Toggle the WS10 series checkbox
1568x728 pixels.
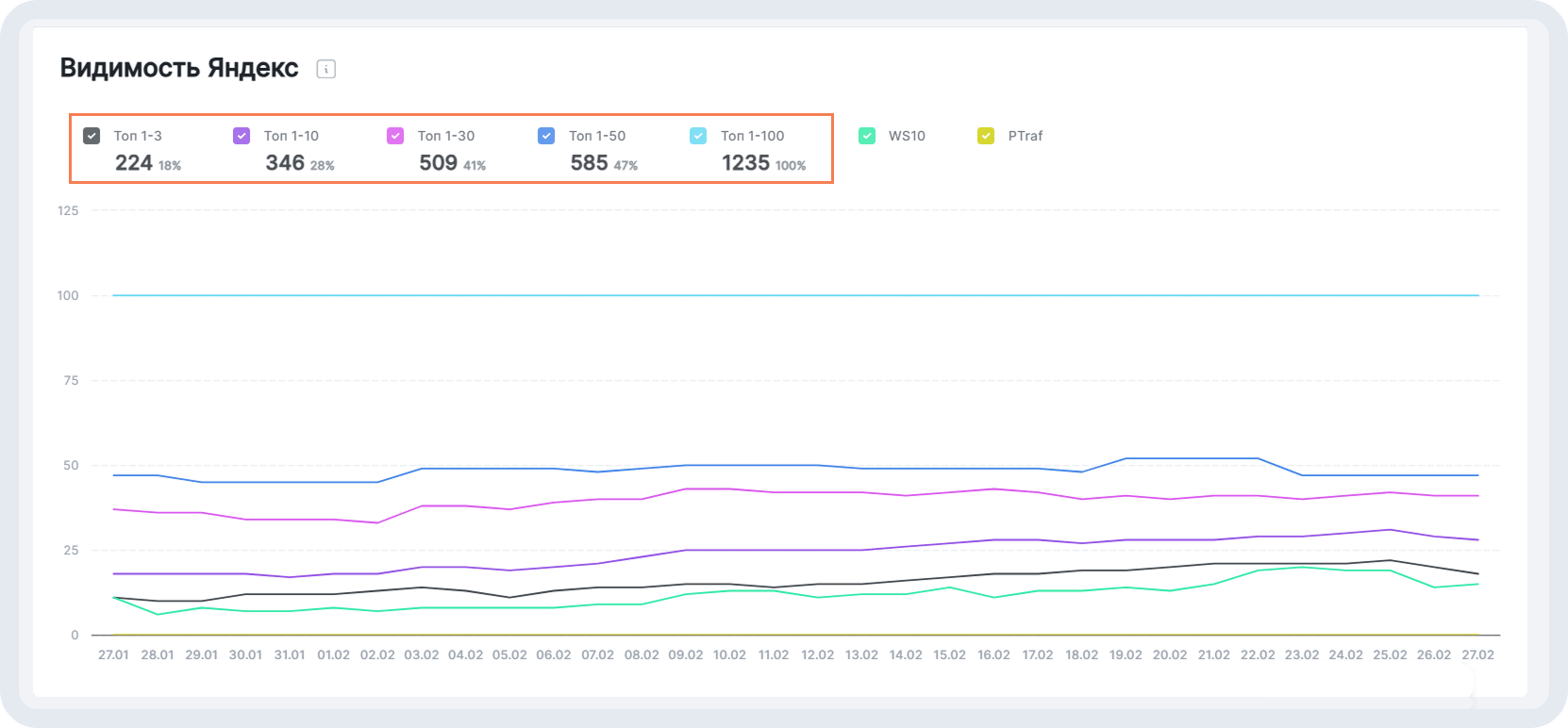[867, 136]
